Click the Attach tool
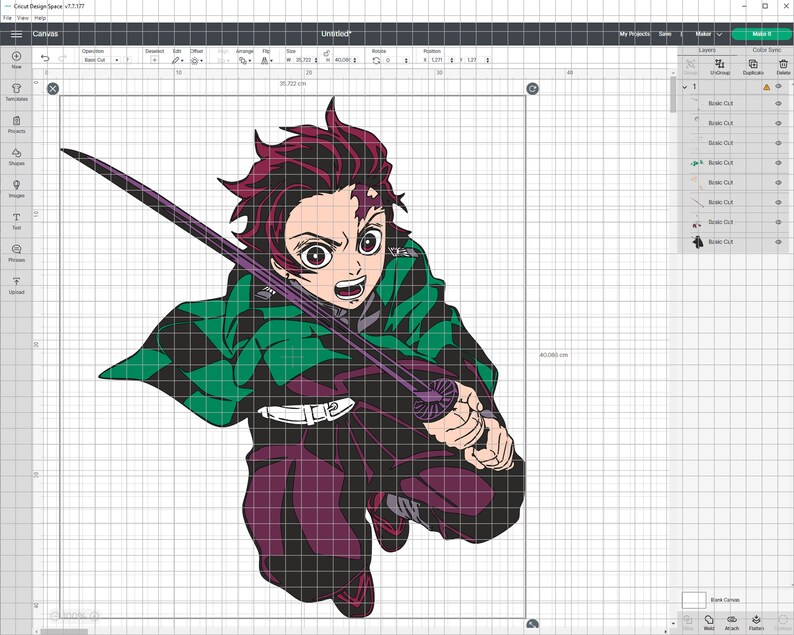This screenshot has height=635, width=794. pyautogui.click(x=732, y=623)
